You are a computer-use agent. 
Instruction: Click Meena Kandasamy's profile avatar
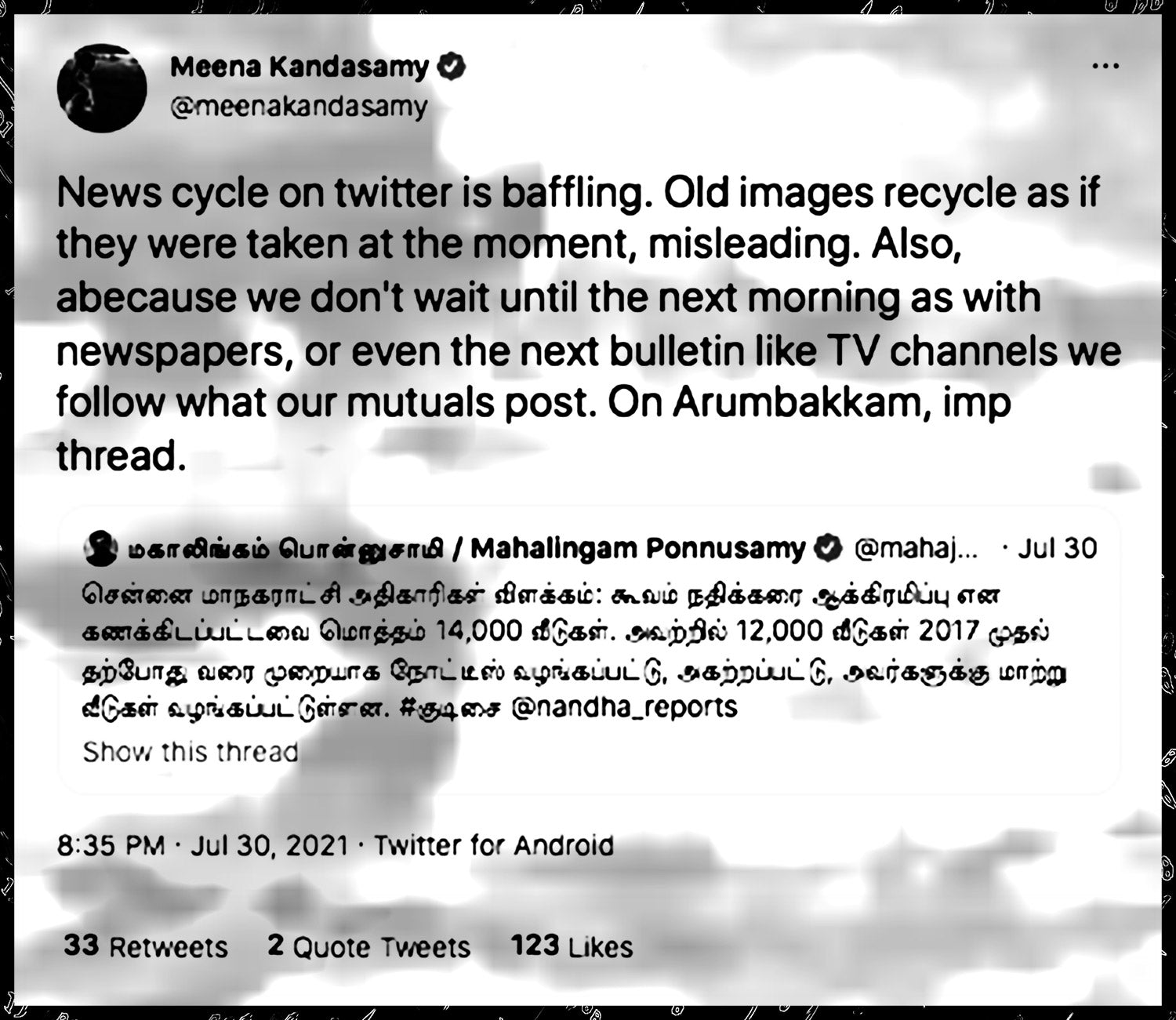[x=102, y=88]
